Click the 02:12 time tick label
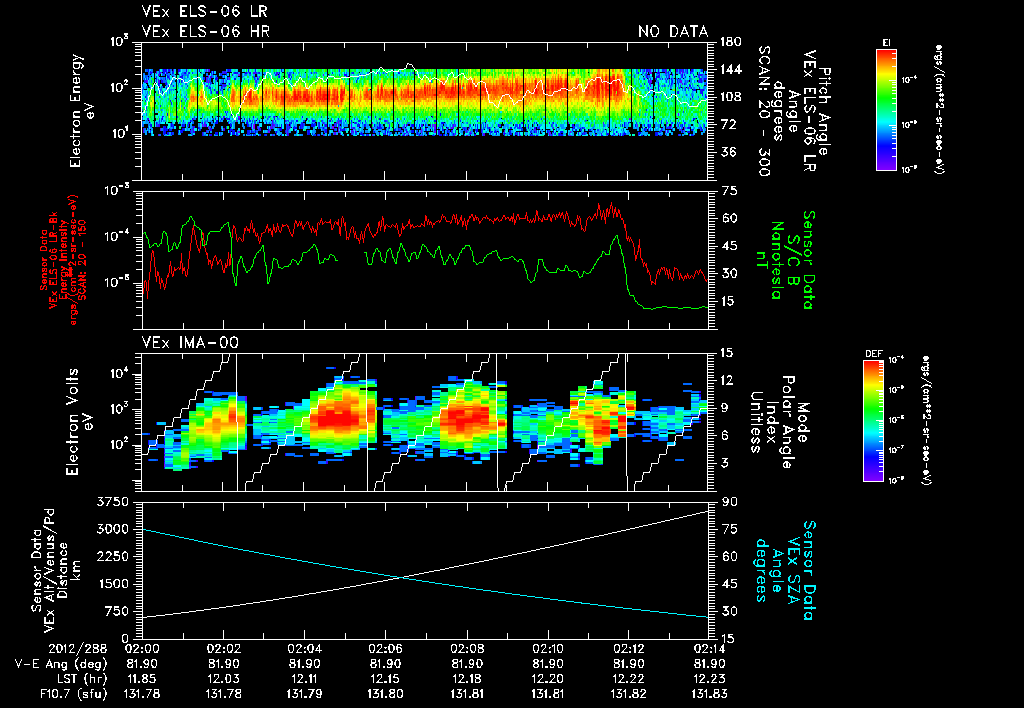Image resolution: width=1024 pixels, height=708 pixels. (628, 649)
